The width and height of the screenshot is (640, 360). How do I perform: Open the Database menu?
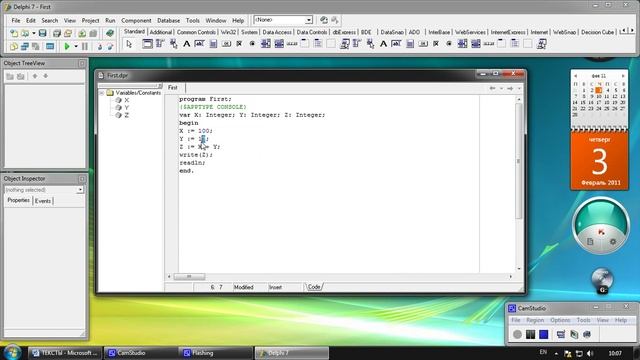[169, 20]
